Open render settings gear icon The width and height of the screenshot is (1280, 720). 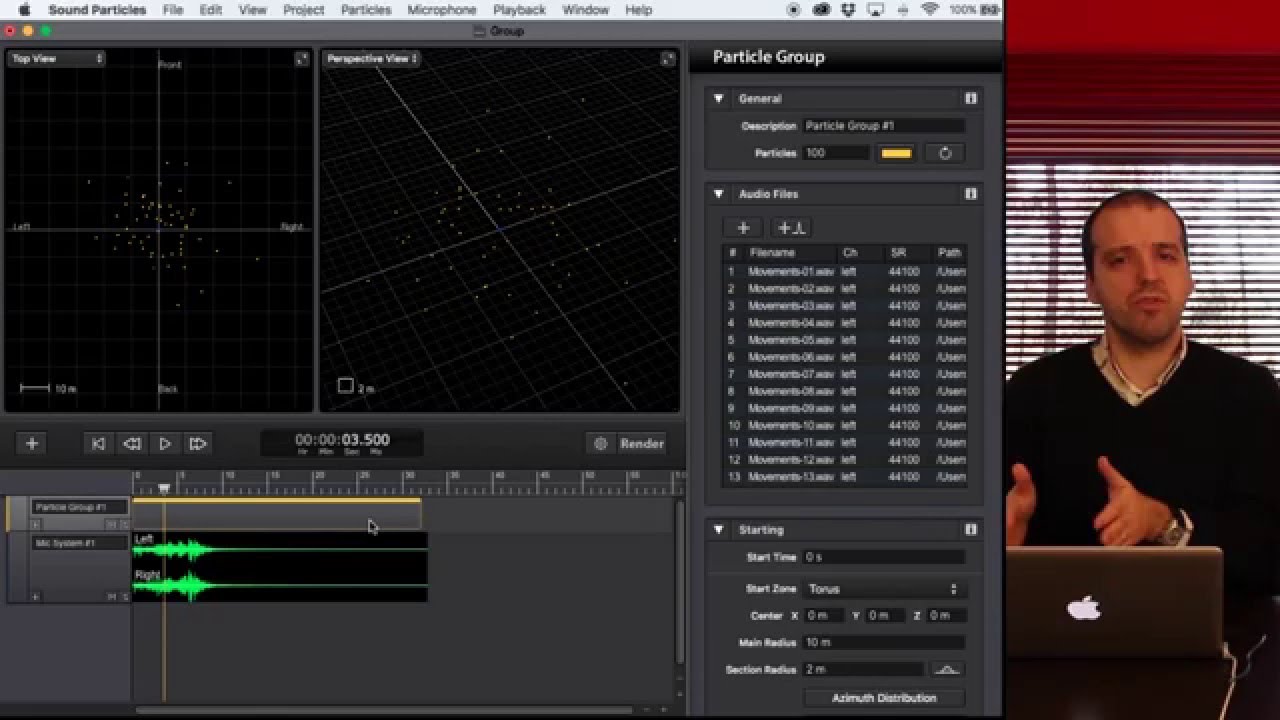601,444
